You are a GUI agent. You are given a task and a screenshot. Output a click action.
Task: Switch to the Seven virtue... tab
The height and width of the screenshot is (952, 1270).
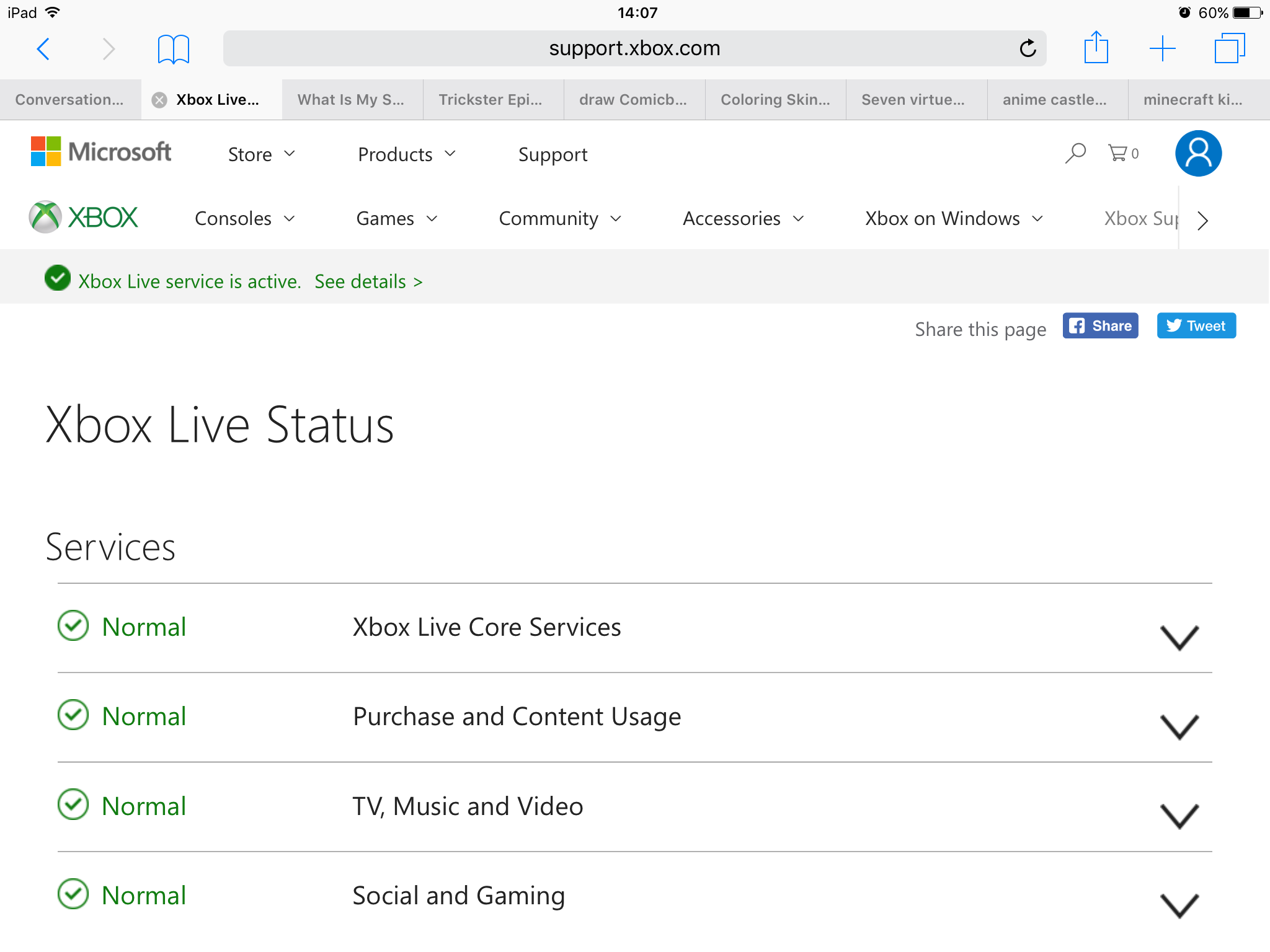coord(916,100)
